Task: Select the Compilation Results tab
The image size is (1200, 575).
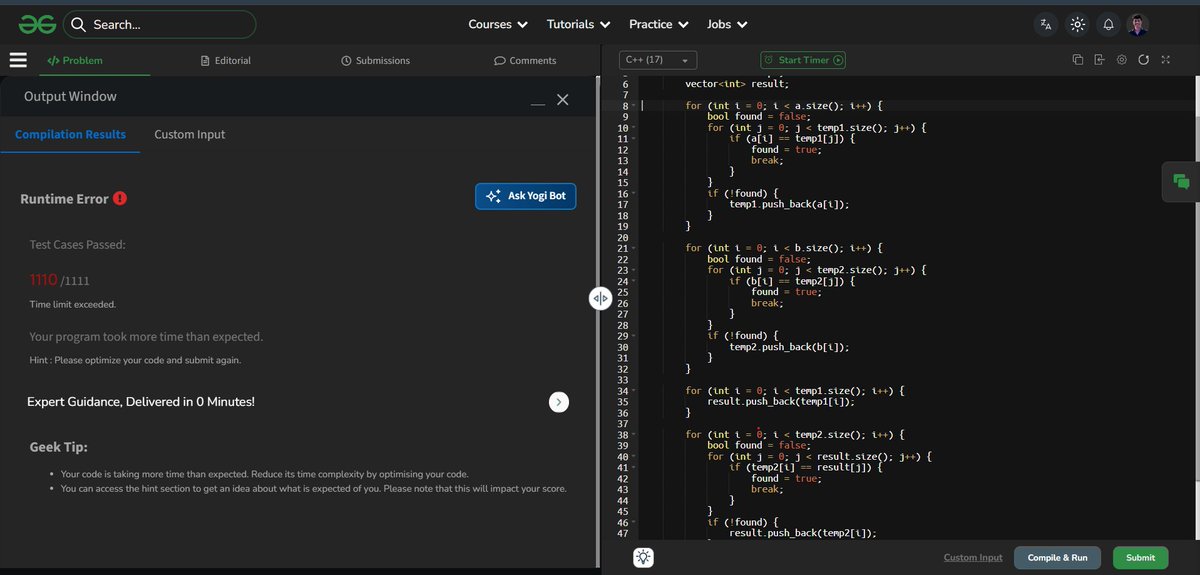Action: pos(70,134)
